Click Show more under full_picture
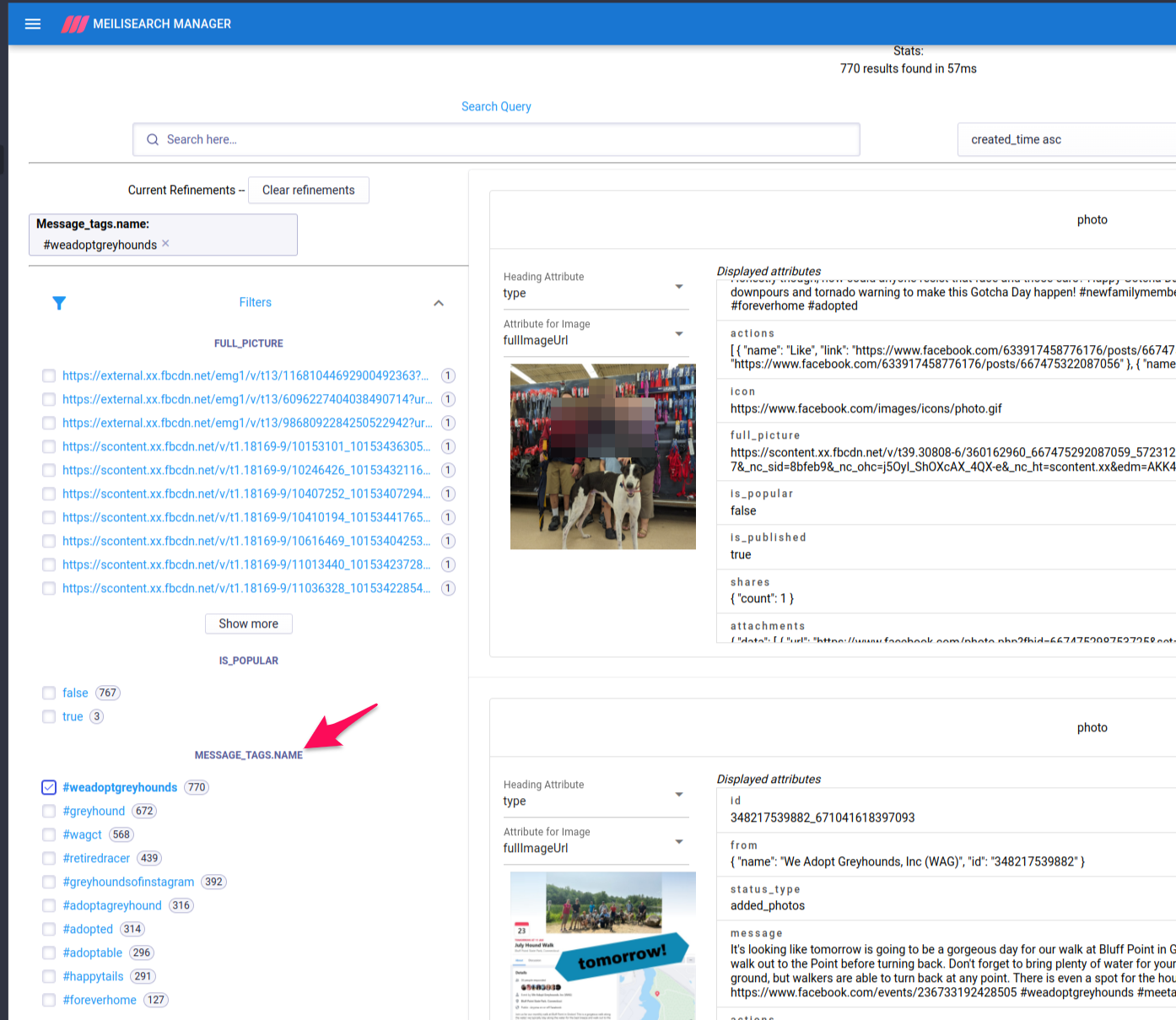The width and height of the screenshot is (1176, 1020). (x=248, y=623)
